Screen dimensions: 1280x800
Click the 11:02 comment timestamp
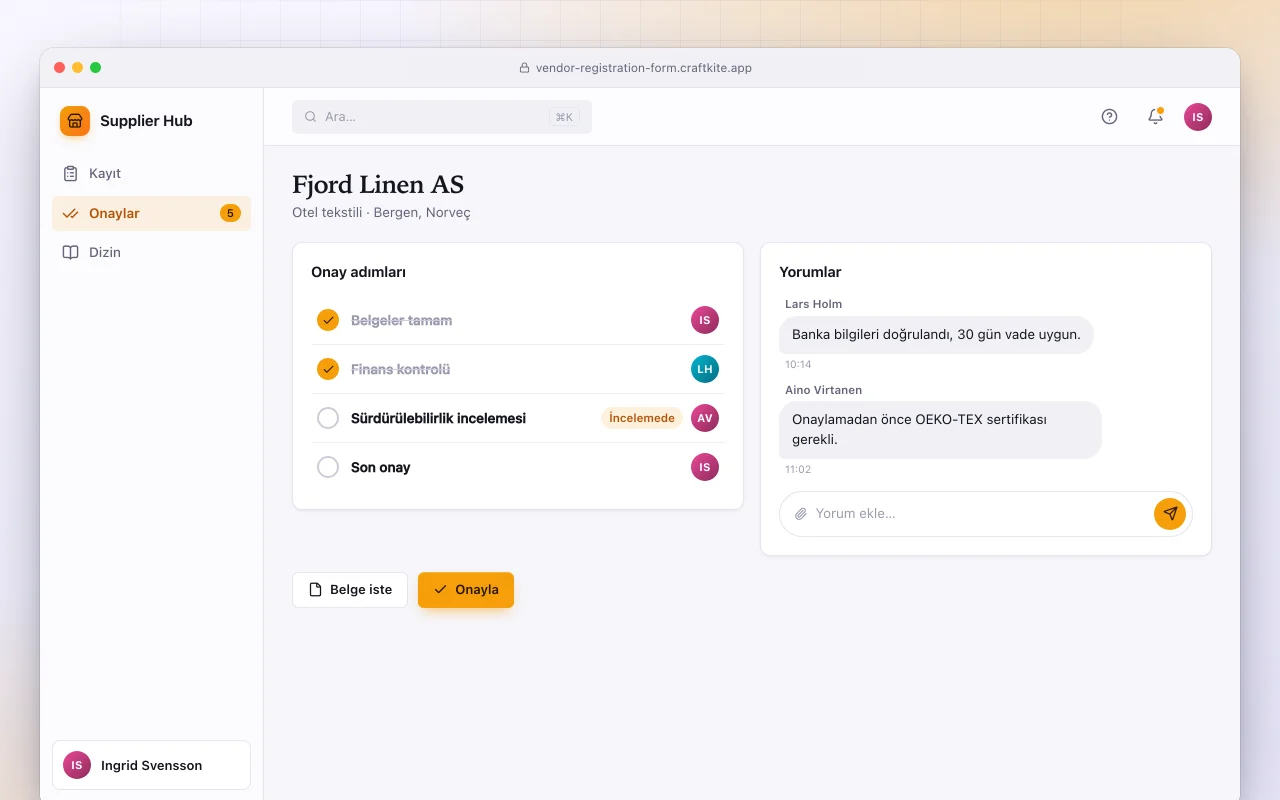coord(798,470)
